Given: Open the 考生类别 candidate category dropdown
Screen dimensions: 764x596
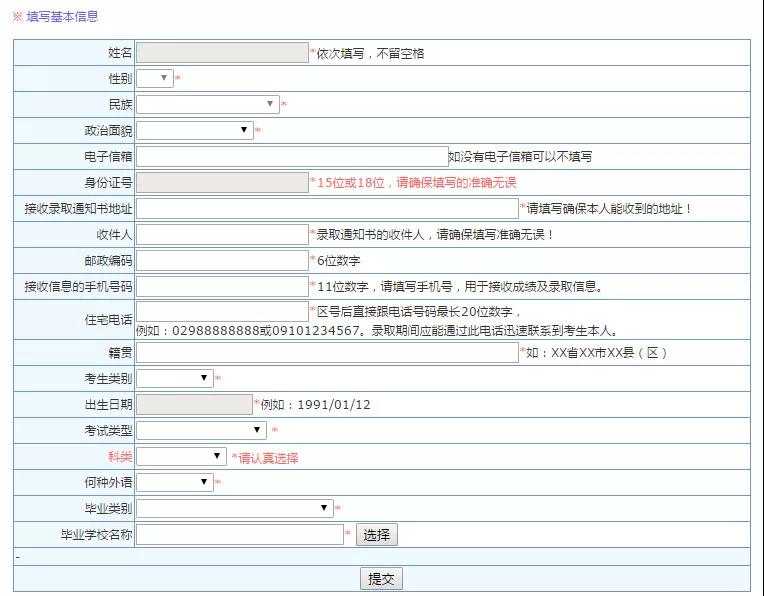Looking at the screenshot, I should [175, 378].
